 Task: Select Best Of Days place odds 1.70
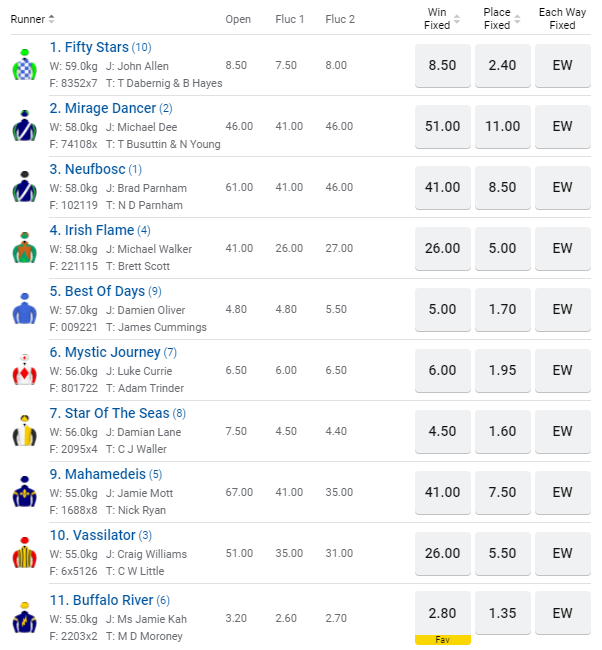coord(503,309)
